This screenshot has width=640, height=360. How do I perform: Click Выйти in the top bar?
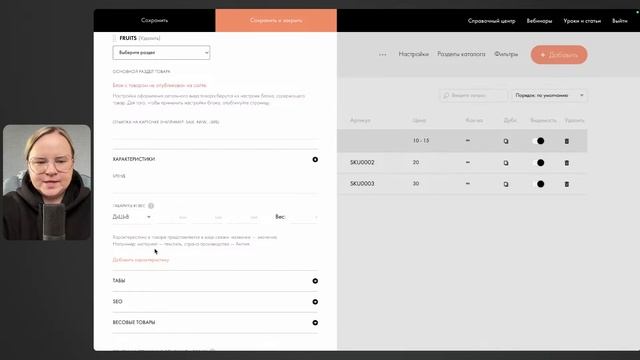pos(620,21)
